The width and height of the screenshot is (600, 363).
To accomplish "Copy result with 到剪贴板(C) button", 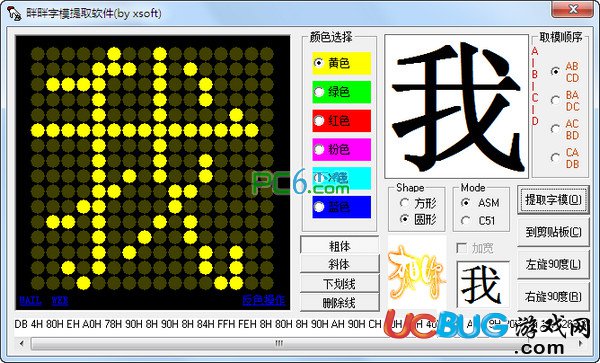I will 553,232.
